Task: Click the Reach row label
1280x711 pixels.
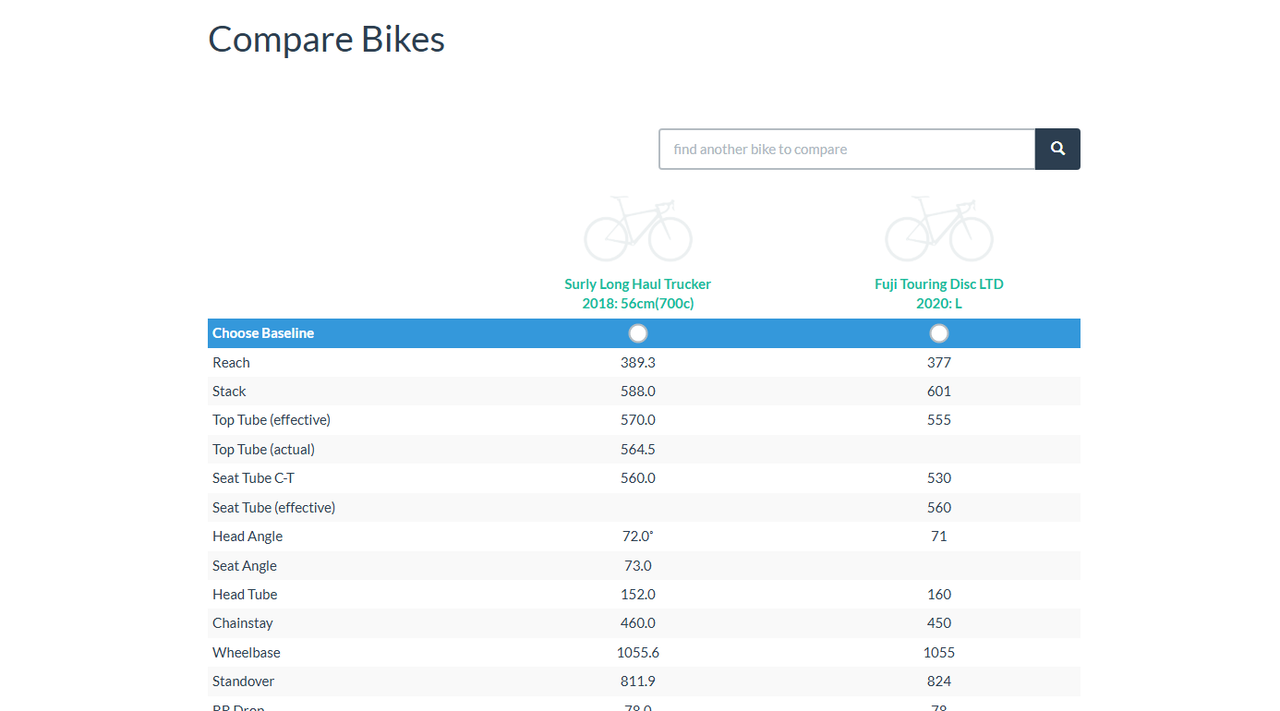Action: point(231,362)
